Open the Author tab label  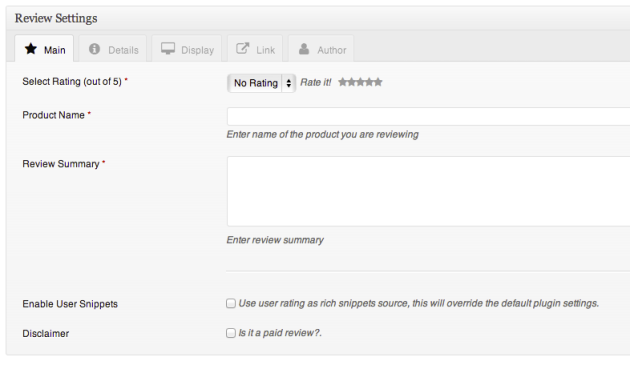pos(332,50)
